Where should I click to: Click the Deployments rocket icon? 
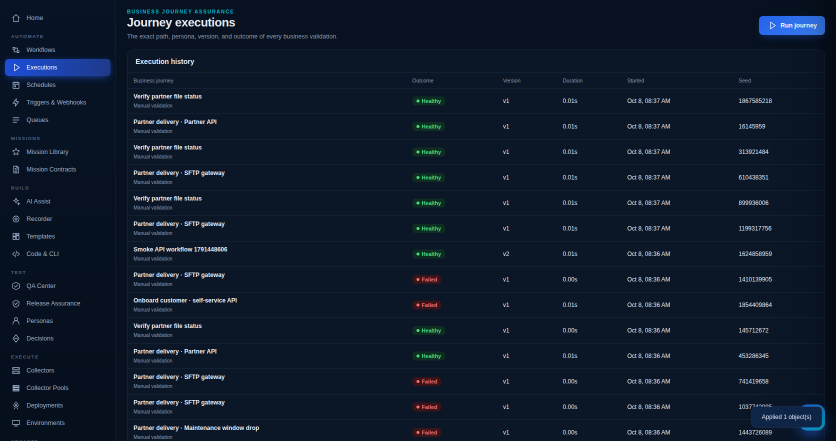click(16, 406)
